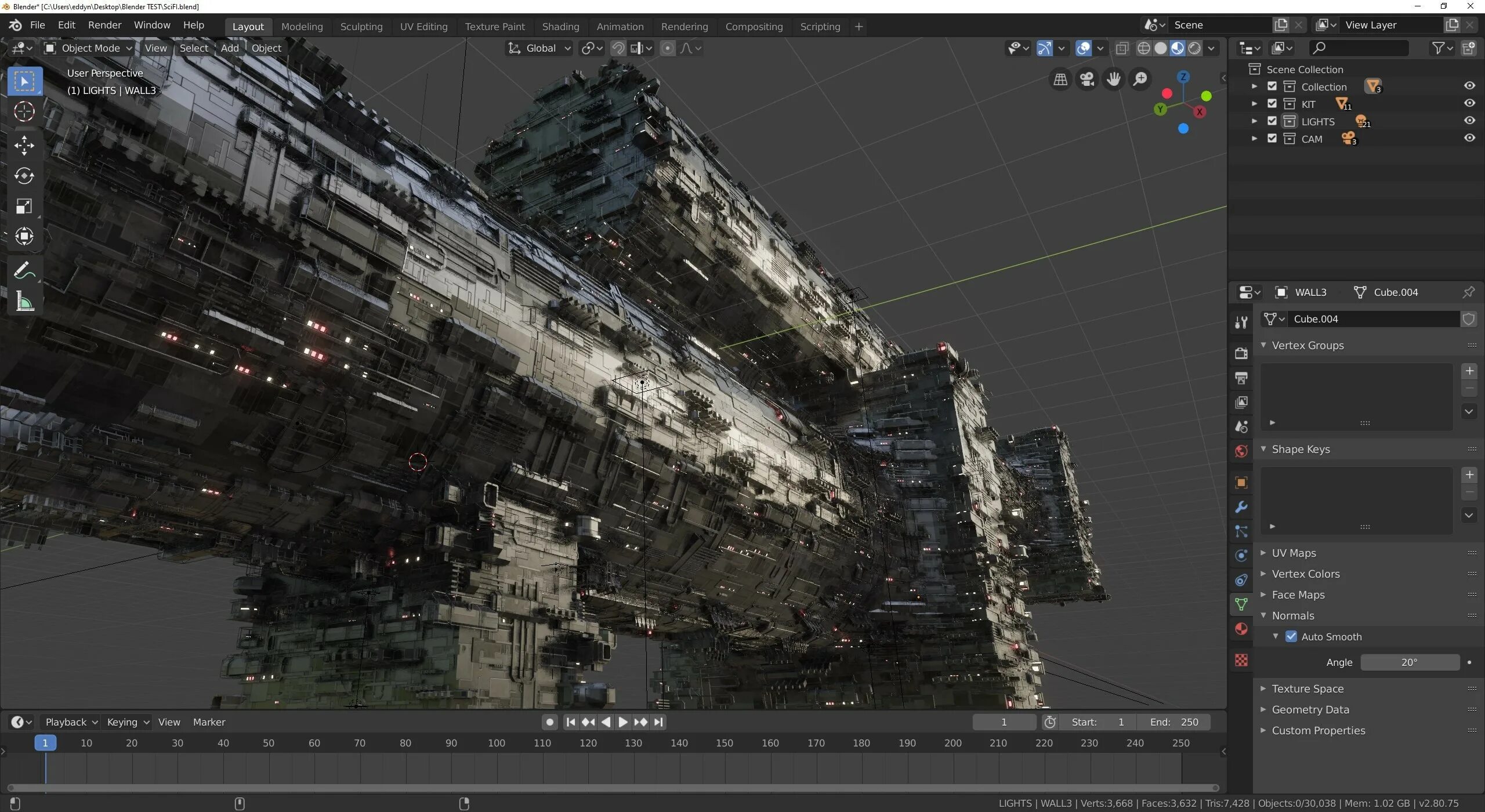
Task: Select the Rotate tool
Action: click(24, 176)
